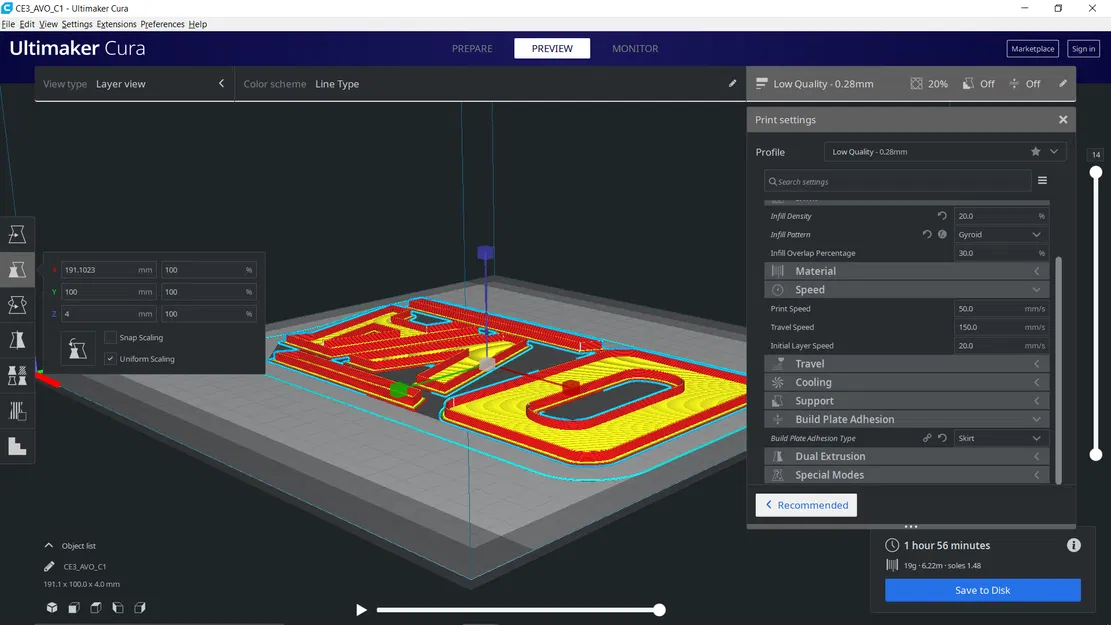The width and height of the screenshot is (1111, 625).
Task: Click the Travel Speed value field
Action: pyautogui.click(x=1000, y=327)
